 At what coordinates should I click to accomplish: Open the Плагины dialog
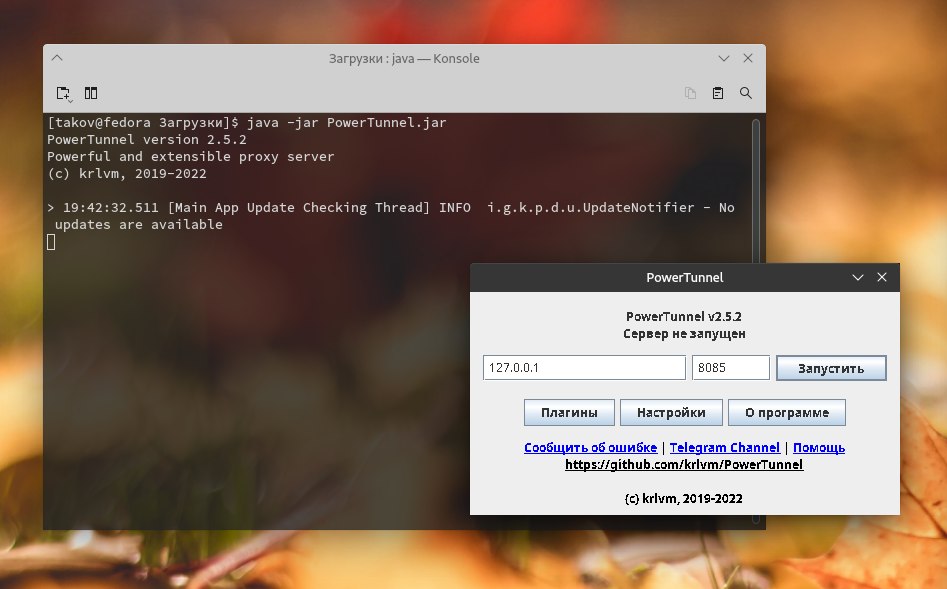(x=569, y=413)
